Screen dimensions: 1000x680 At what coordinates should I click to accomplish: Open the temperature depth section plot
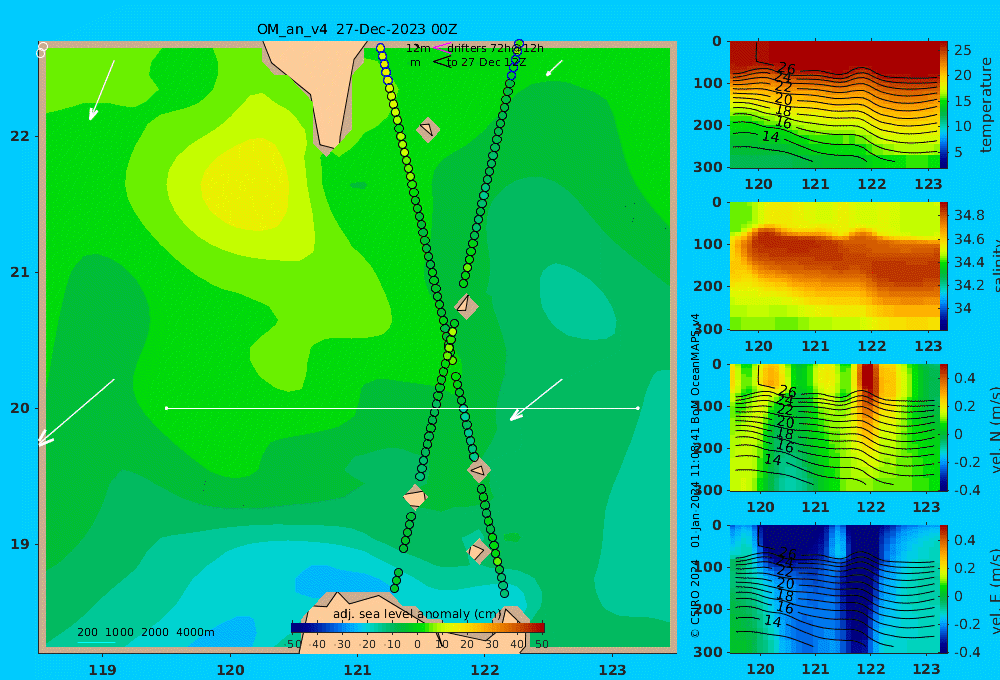pos(835,105)
